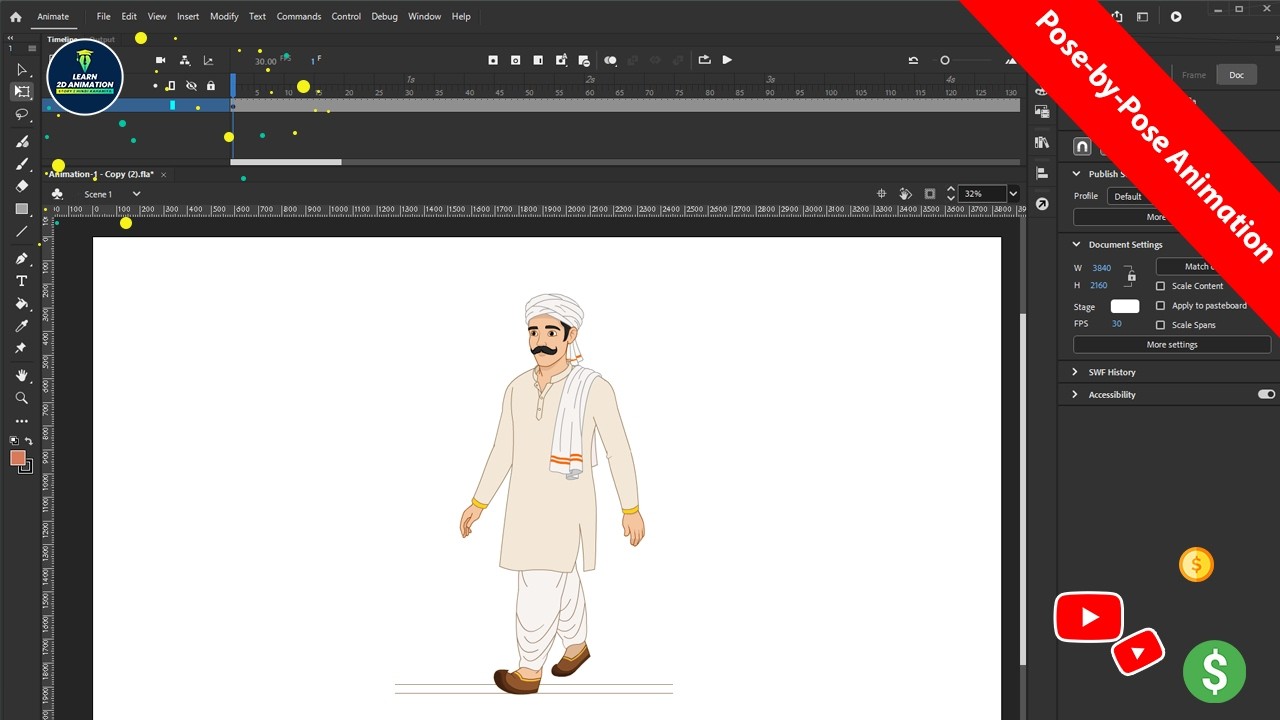The width and height of the screenshot is (1280, 720).
Task: Toggle Scale Spans checkbox
Action: [x=1161, y=325]
